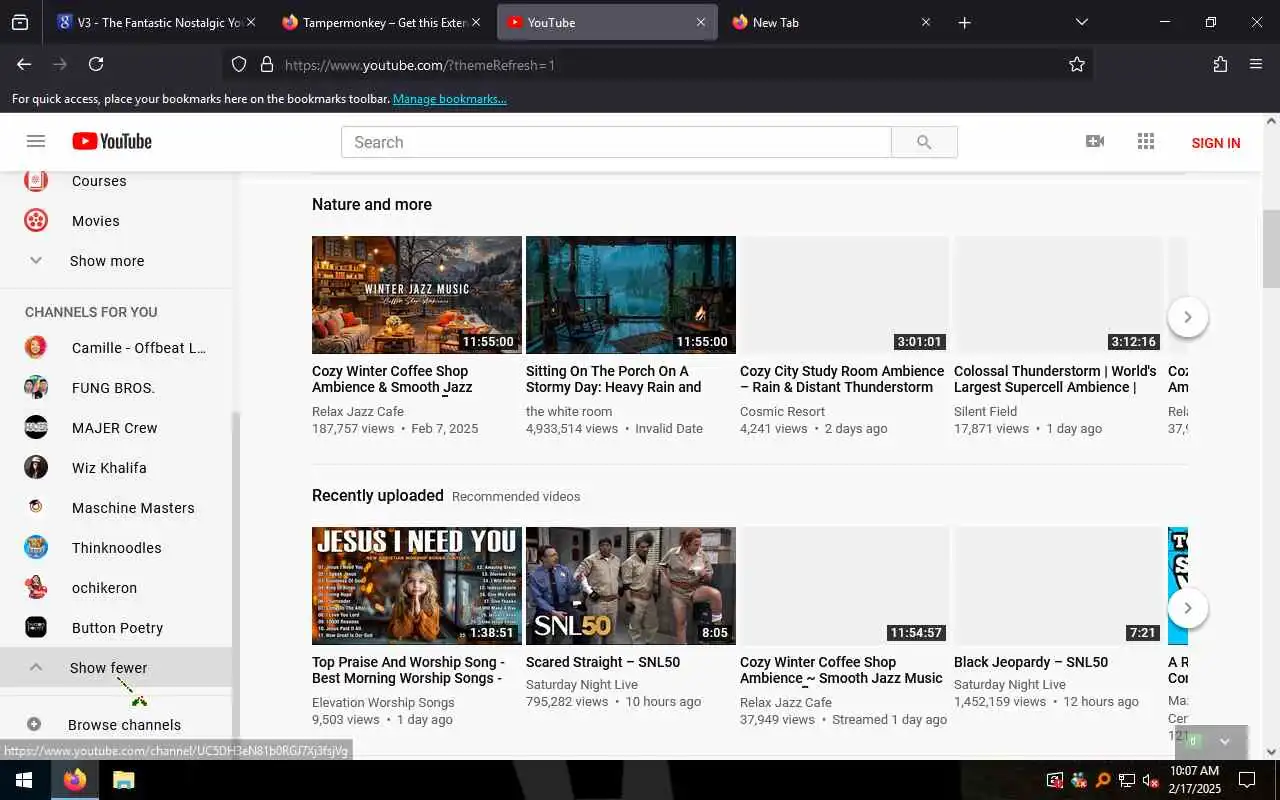Viewport: 1280px width, 800px height.
Task: Go back in browser history
Action: click(24, 64)
